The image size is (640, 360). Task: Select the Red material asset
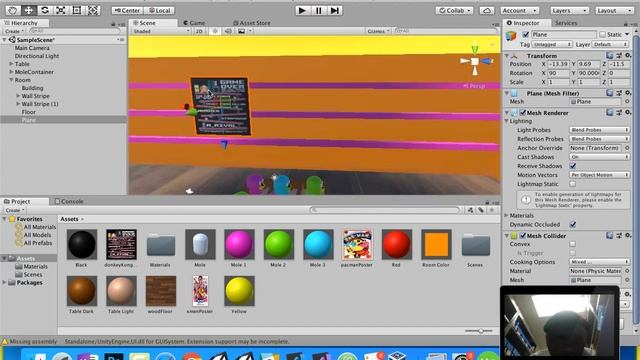[396, 244]
